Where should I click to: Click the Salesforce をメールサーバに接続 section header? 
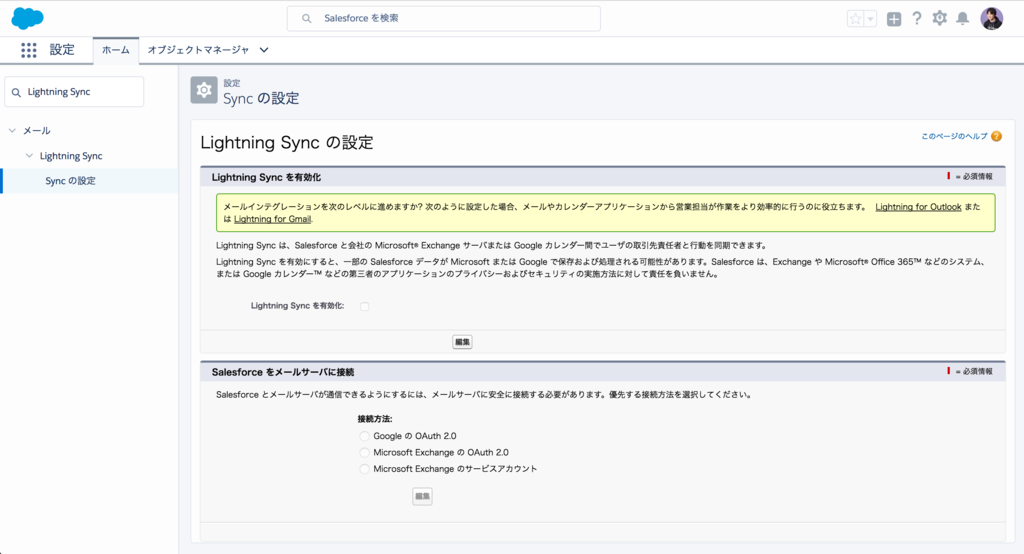pos(283,372)
